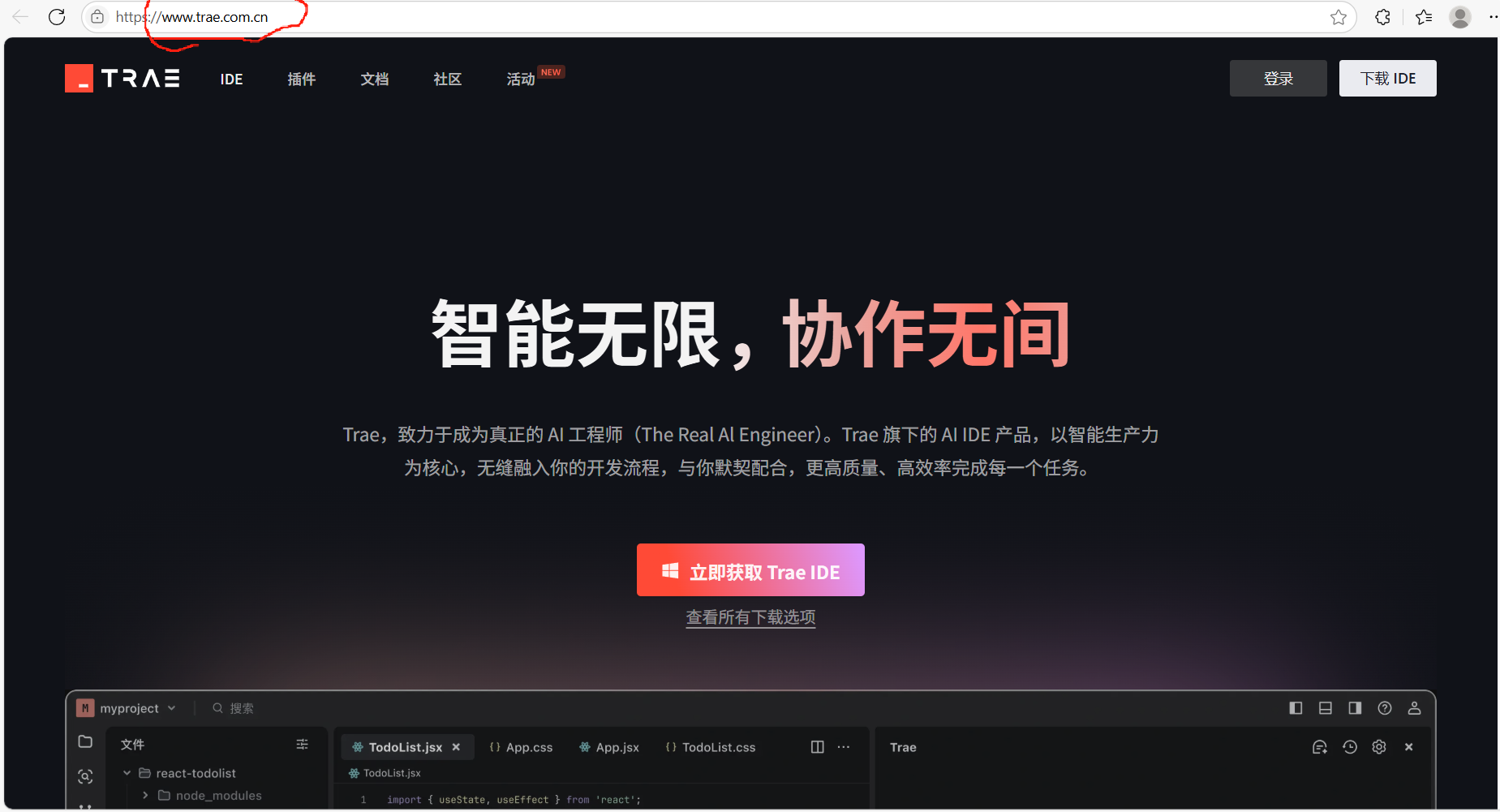1500x812 pixels.
Task: Click the browser refresh icon
Action: pyautogui.click(x=57, y=17)
